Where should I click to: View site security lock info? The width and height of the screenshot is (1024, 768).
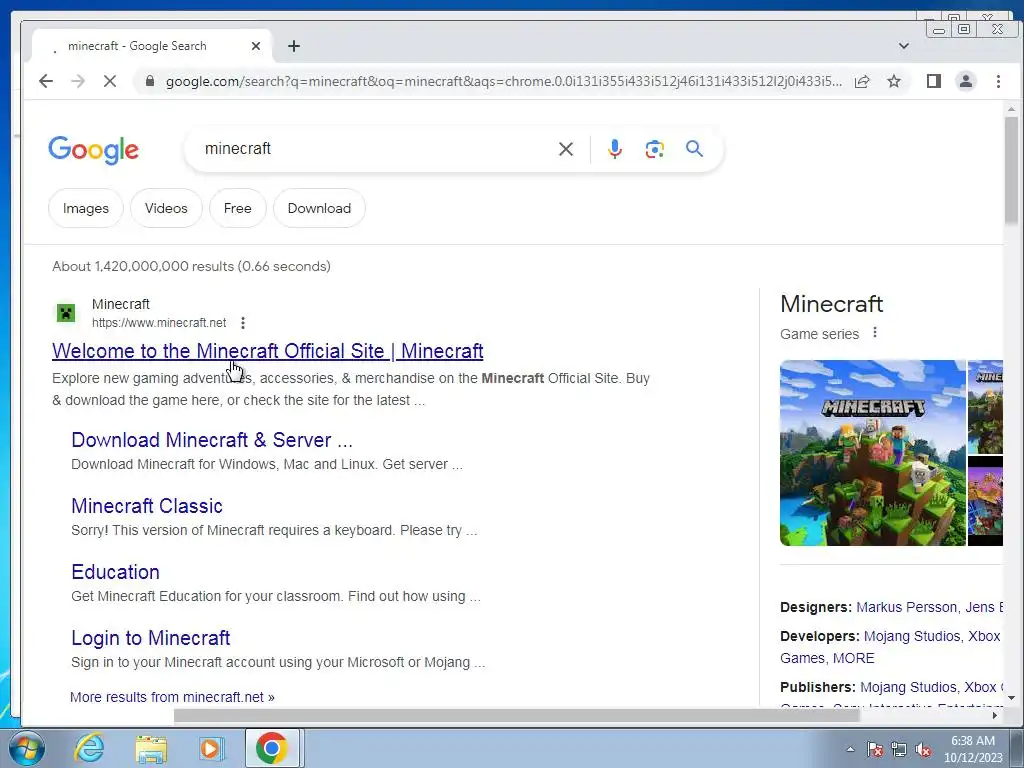[x=150, y=81]
